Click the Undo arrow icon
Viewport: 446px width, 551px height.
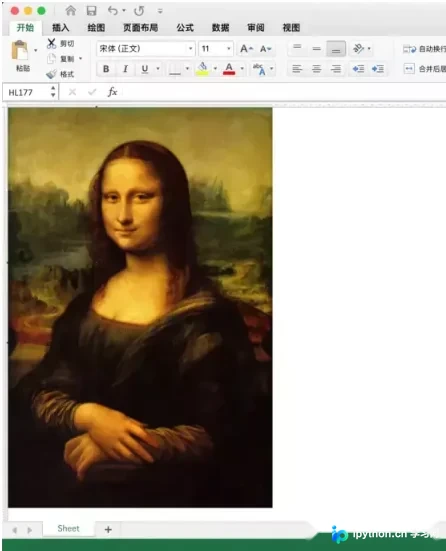coord(113,11)
